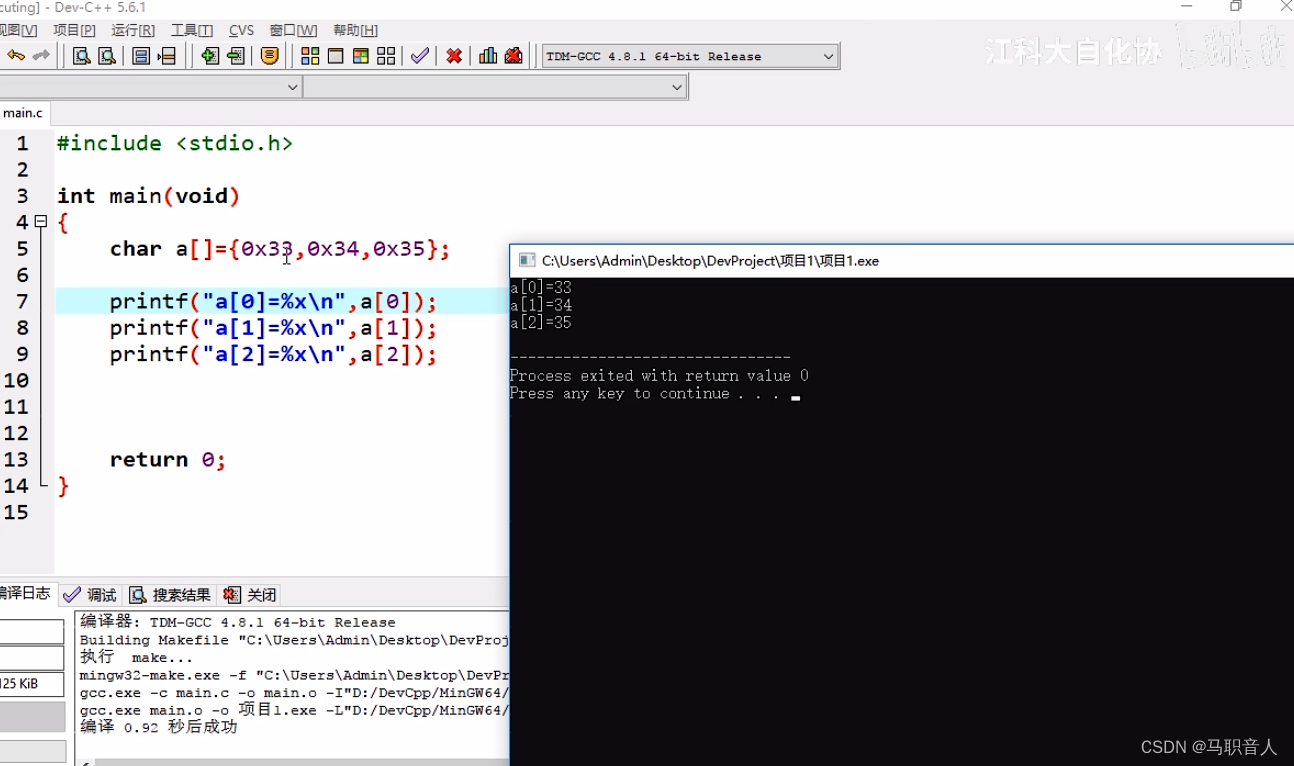Open the 窗口[W] menu

click(x=294, y=30)
